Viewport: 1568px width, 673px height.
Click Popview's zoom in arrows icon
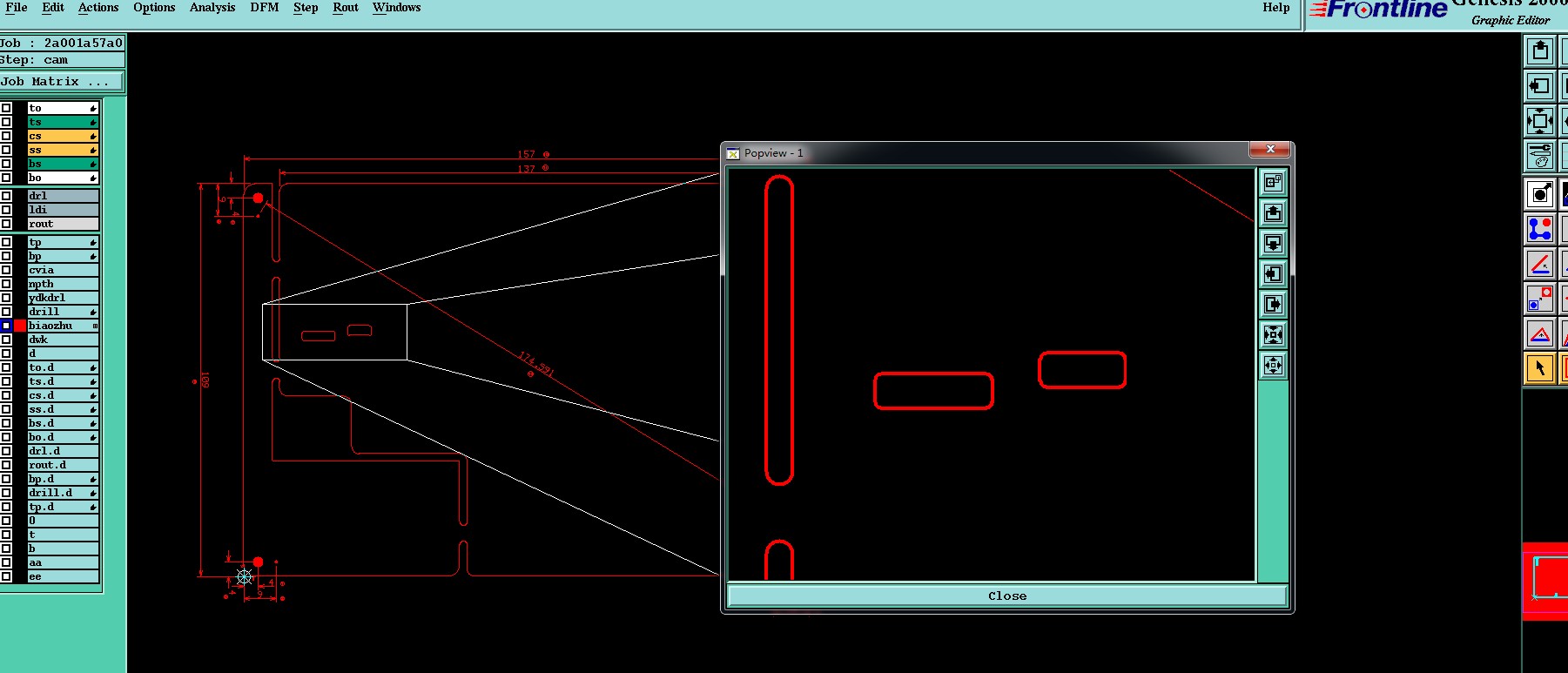pyautogui.click(x=1273, y=334)
